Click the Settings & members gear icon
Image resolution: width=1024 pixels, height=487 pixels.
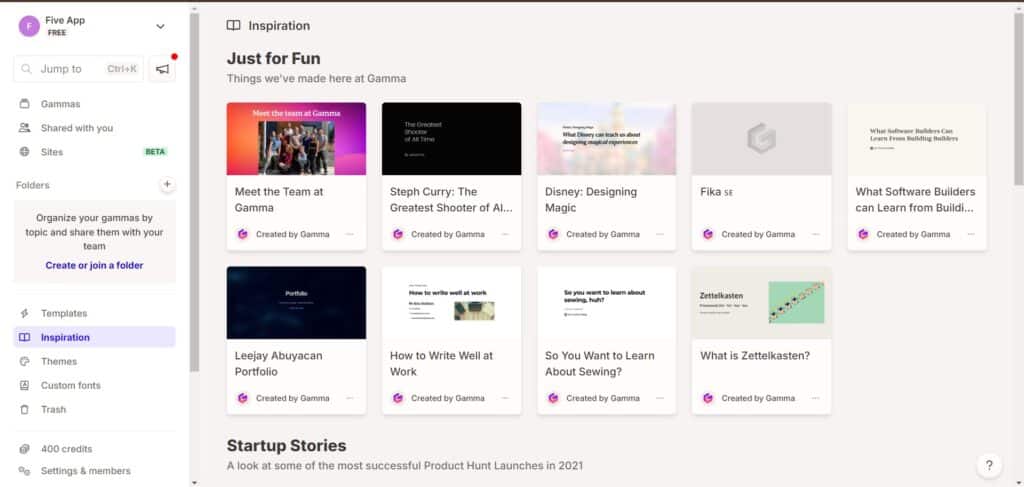coord(25,471)
